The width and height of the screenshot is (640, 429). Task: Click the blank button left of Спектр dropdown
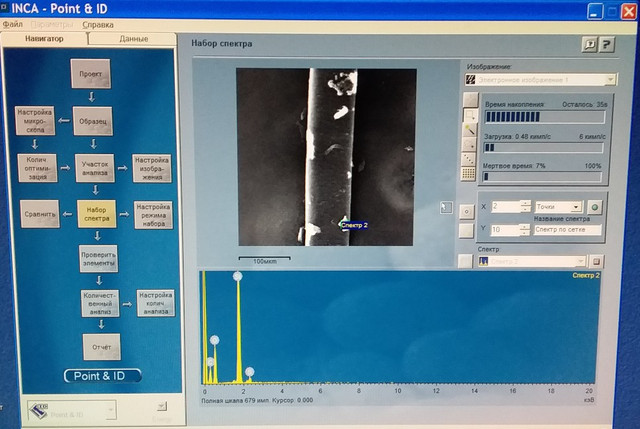[464, 261]
